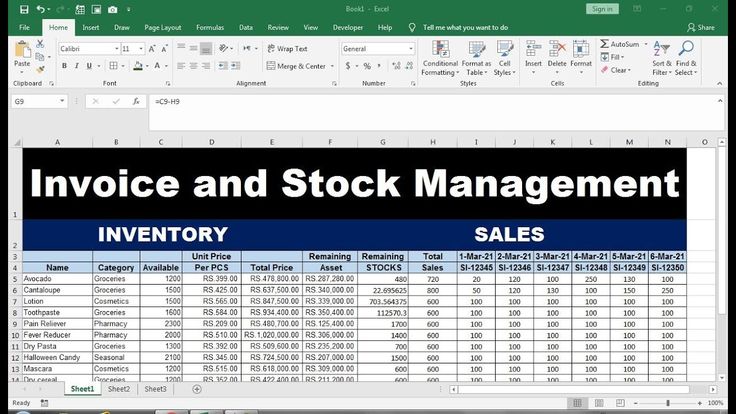The image size is (736, 414).
Task: Open Format as Table
Action: coord(476,58)
